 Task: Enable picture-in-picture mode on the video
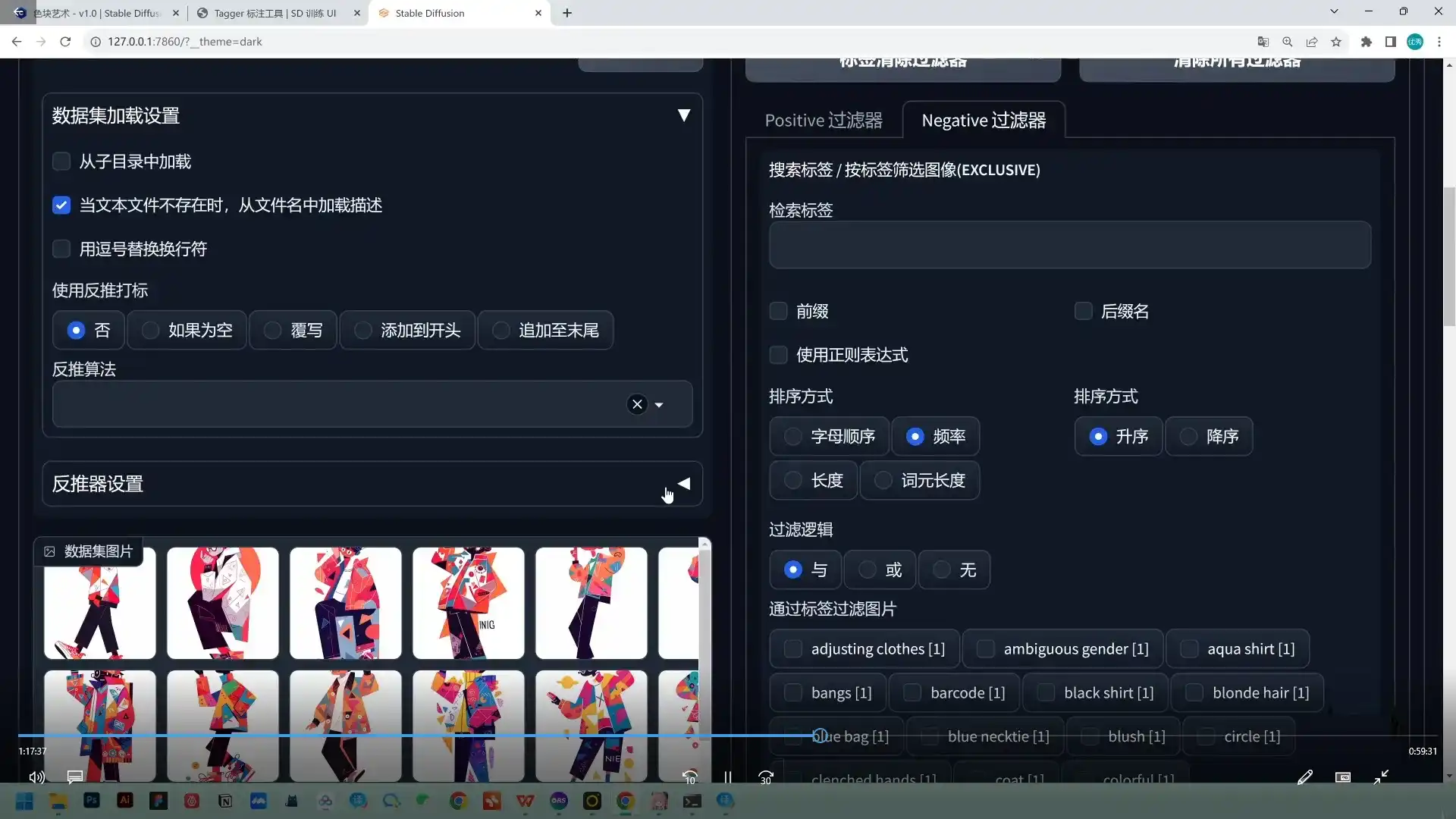pyautogui.click(x=1342, y=777)
